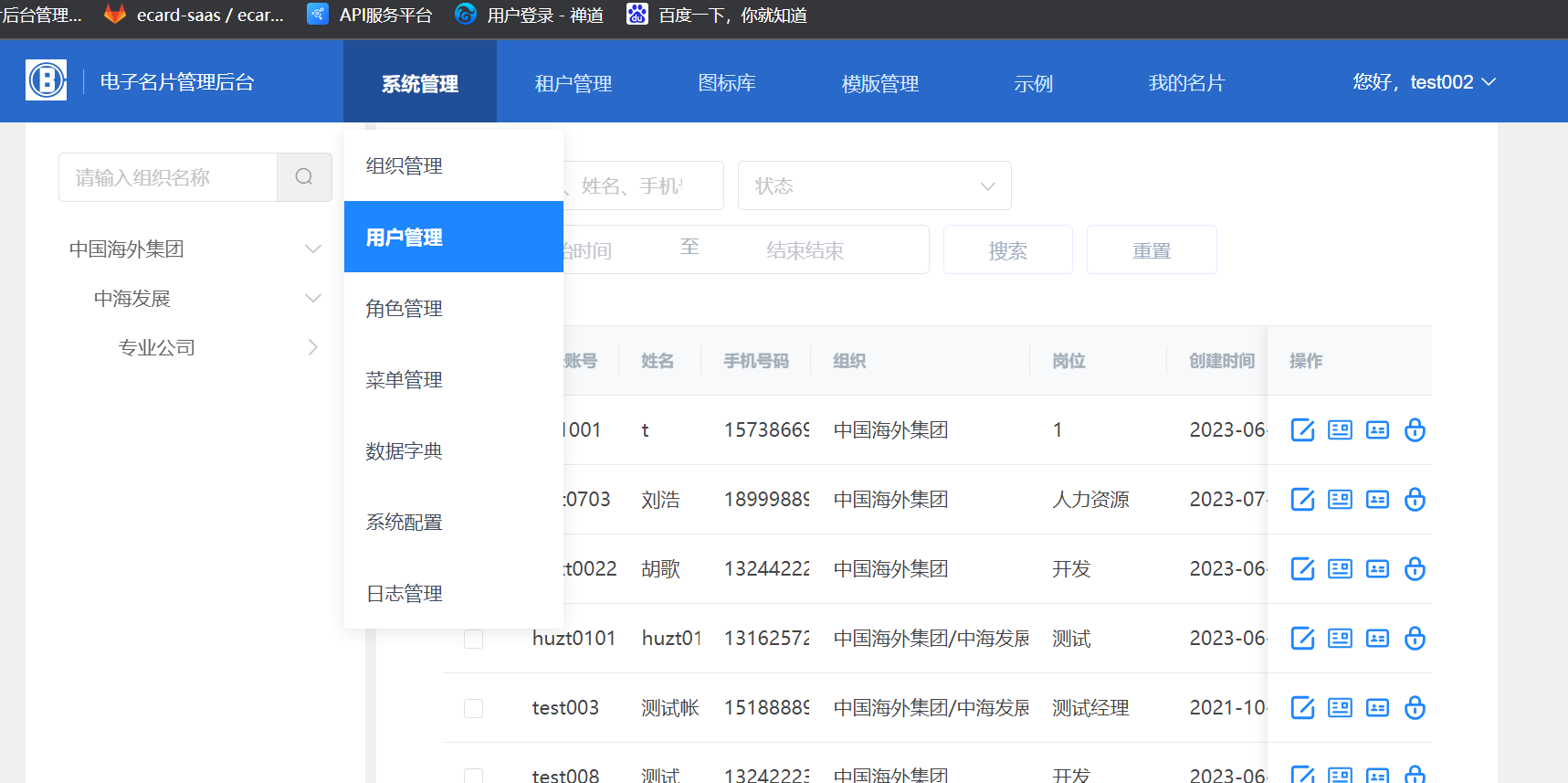Open card template icon in huzt0101 row
Image resolution: width=1568 pixels, height=783 pixels.
(1340, 639)
